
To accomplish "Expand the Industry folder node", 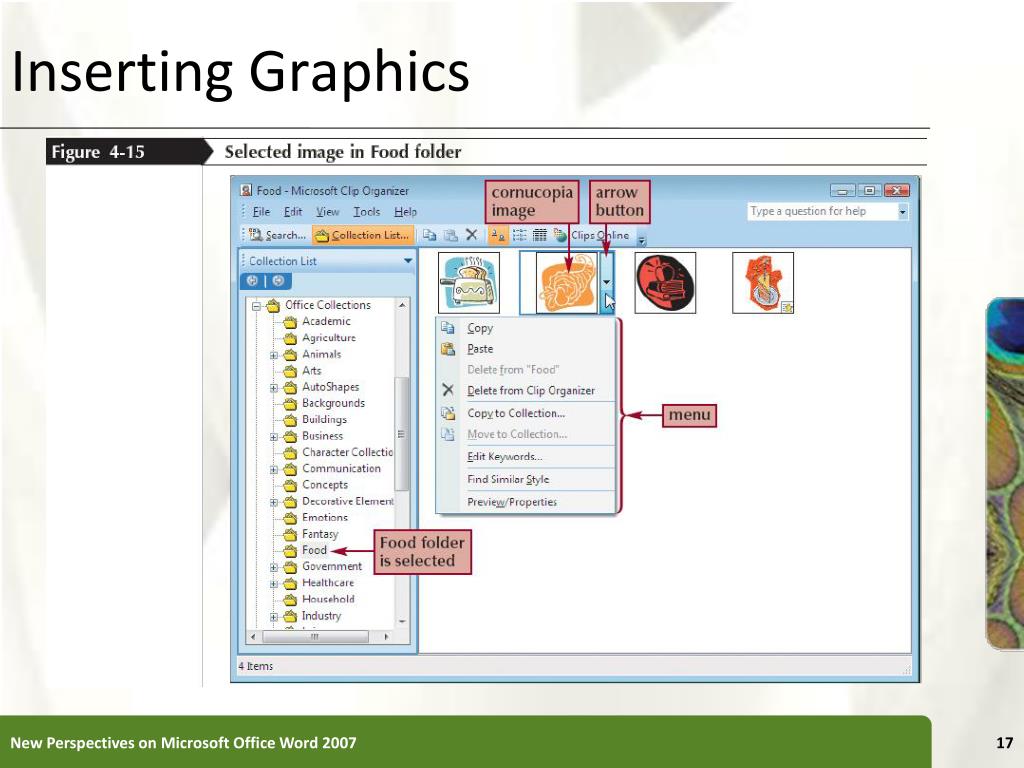I will 274,616.
